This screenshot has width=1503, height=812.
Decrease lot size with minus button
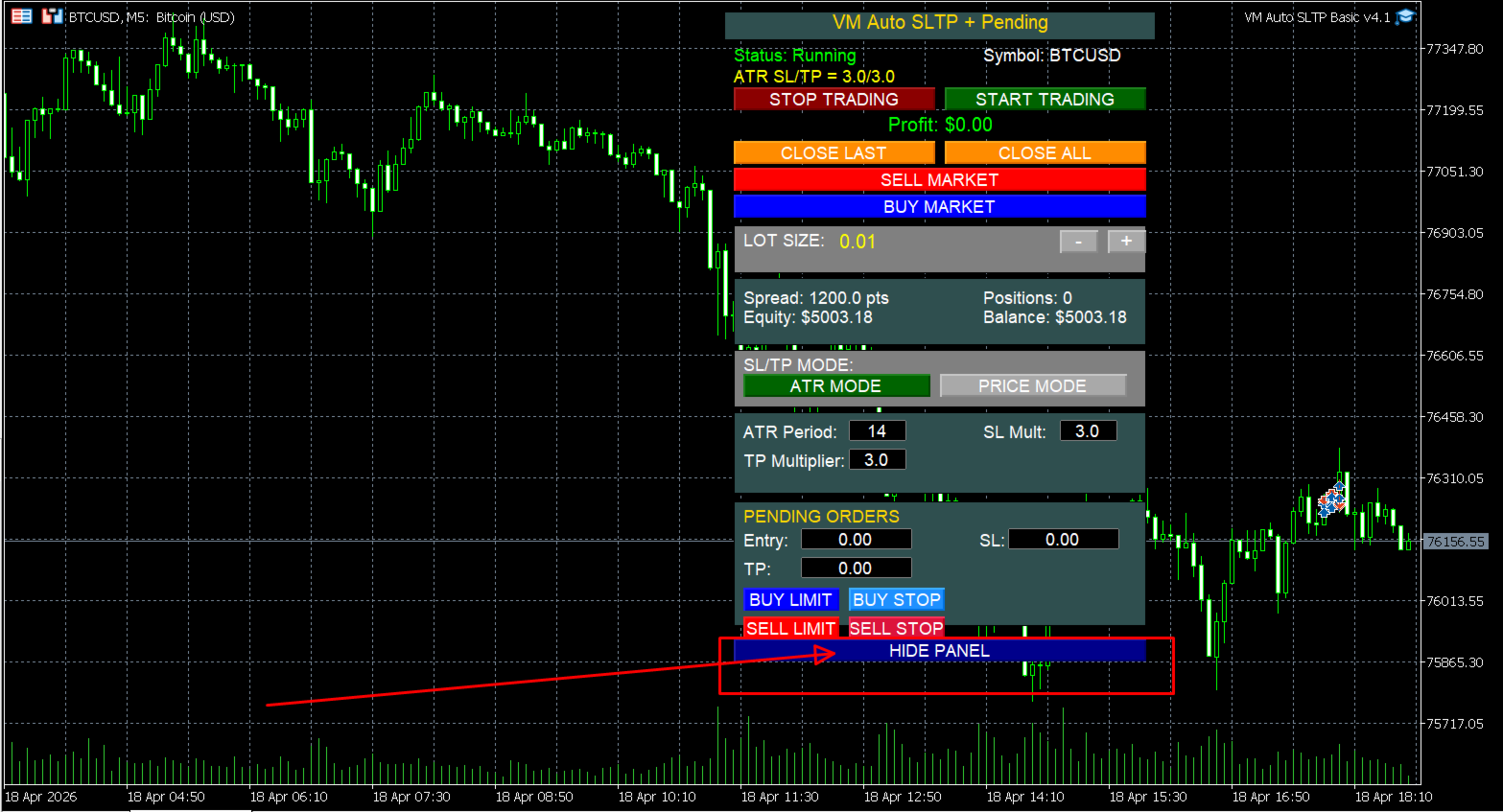(1079, 242)
